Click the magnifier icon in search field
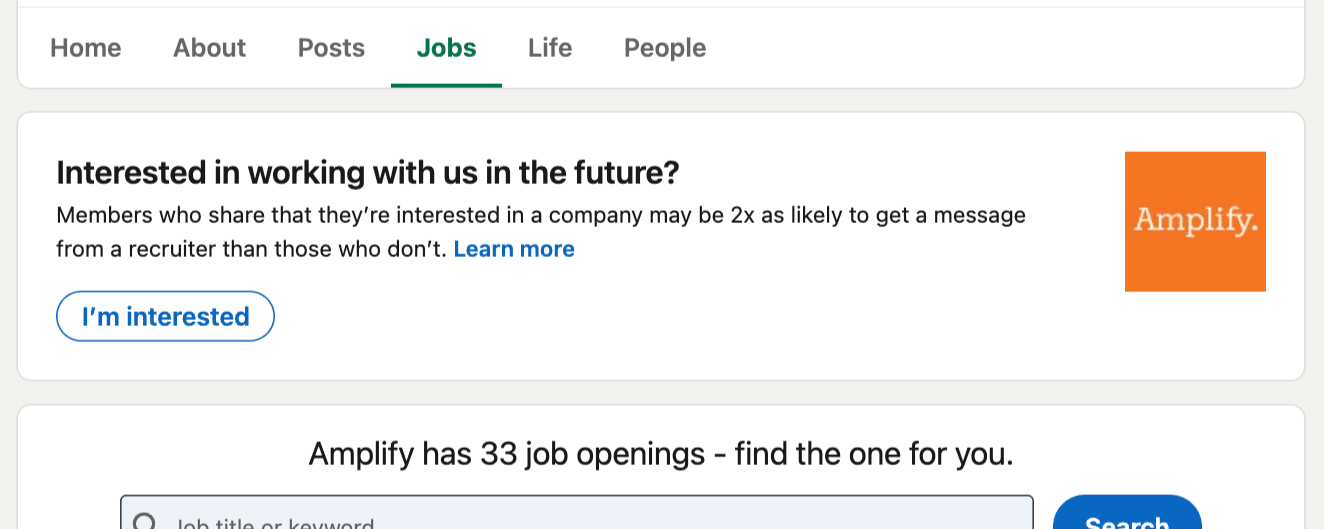1324x529 pixels. pyautogui.click(x=146, y=522)
